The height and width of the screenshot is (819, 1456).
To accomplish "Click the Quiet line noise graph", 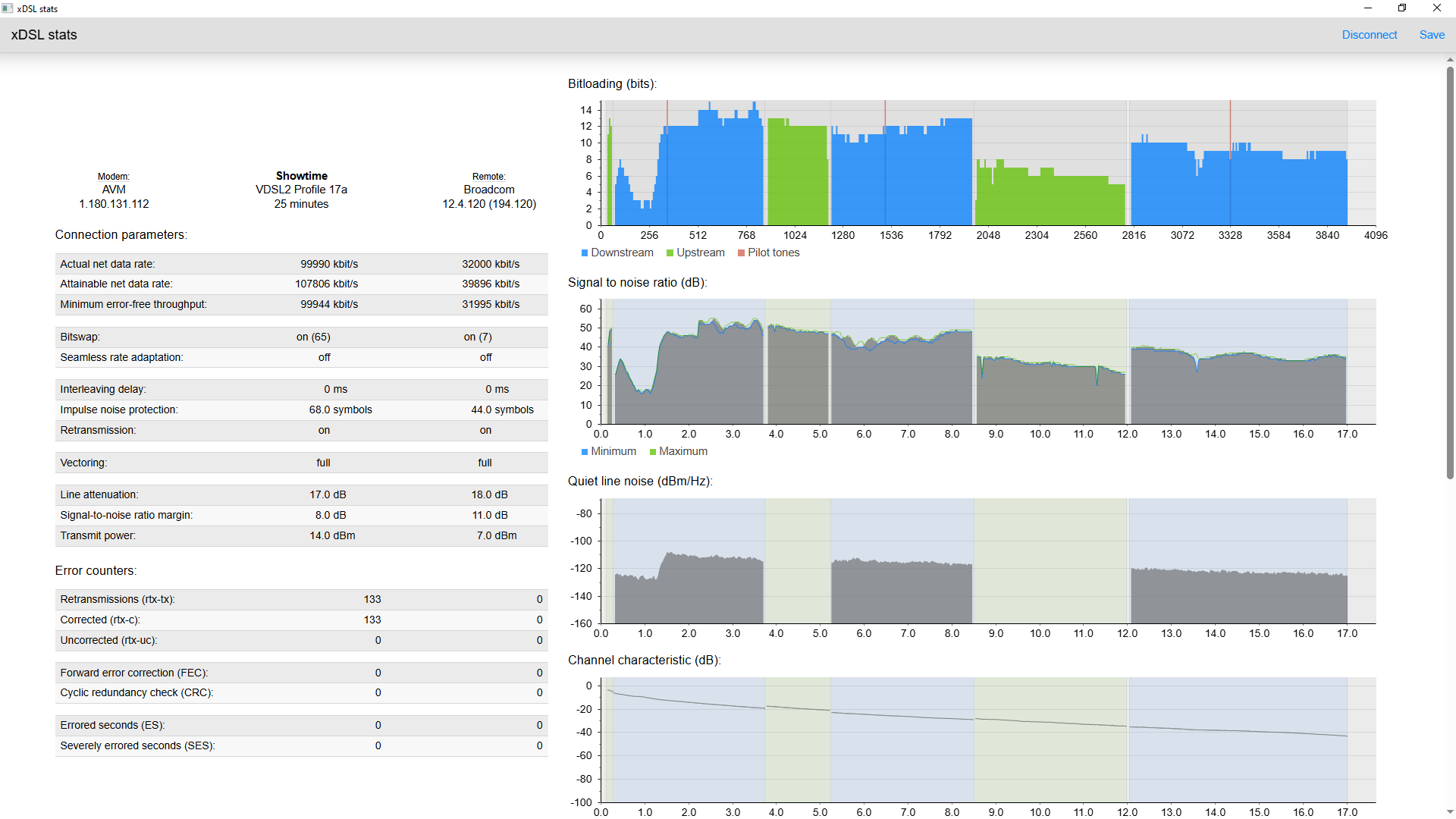I will (x=986, y=561).
